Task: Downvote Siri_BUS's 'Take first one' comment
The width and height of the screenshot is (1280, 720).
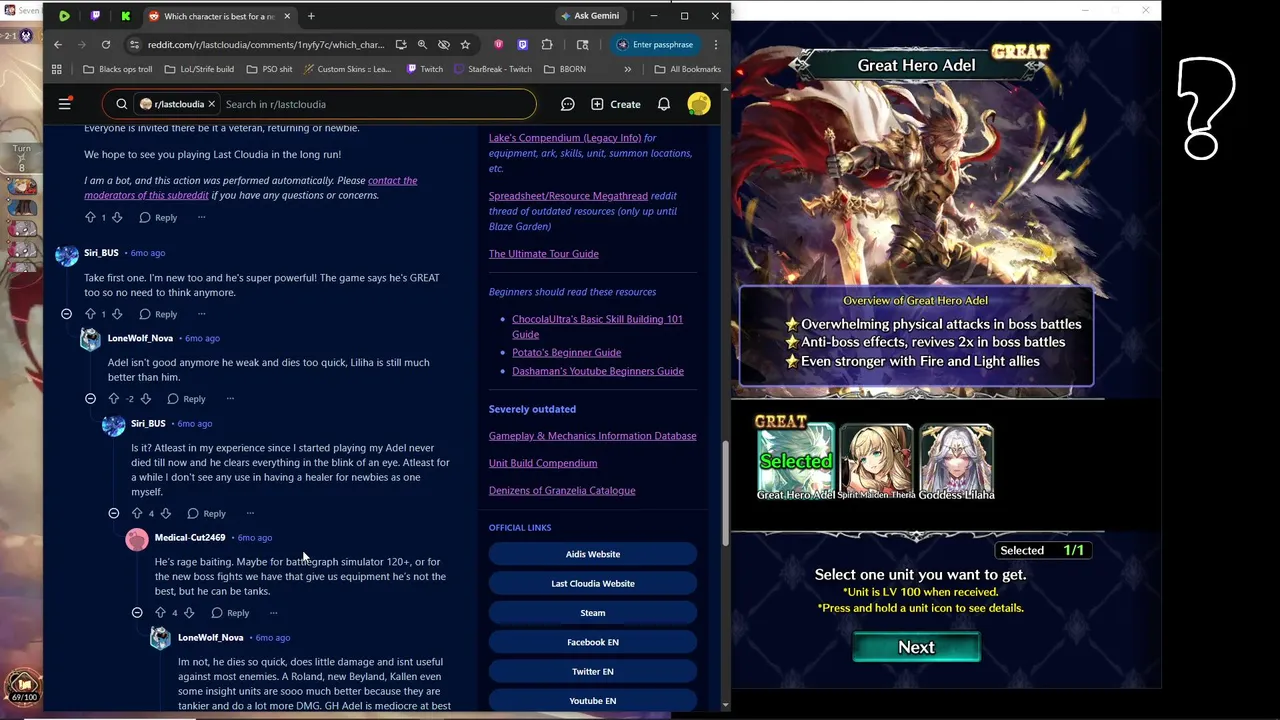Action: 117,314
